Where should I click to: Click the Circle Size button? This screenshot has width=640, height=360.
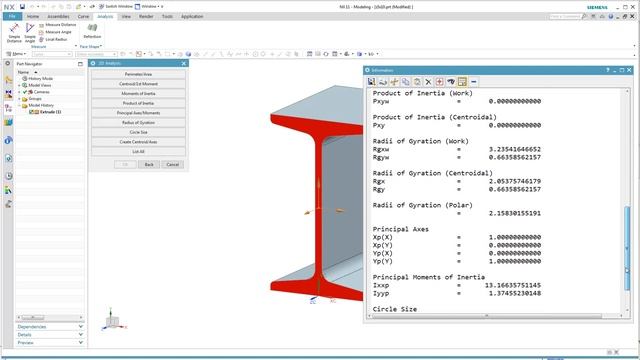[138, 132]
